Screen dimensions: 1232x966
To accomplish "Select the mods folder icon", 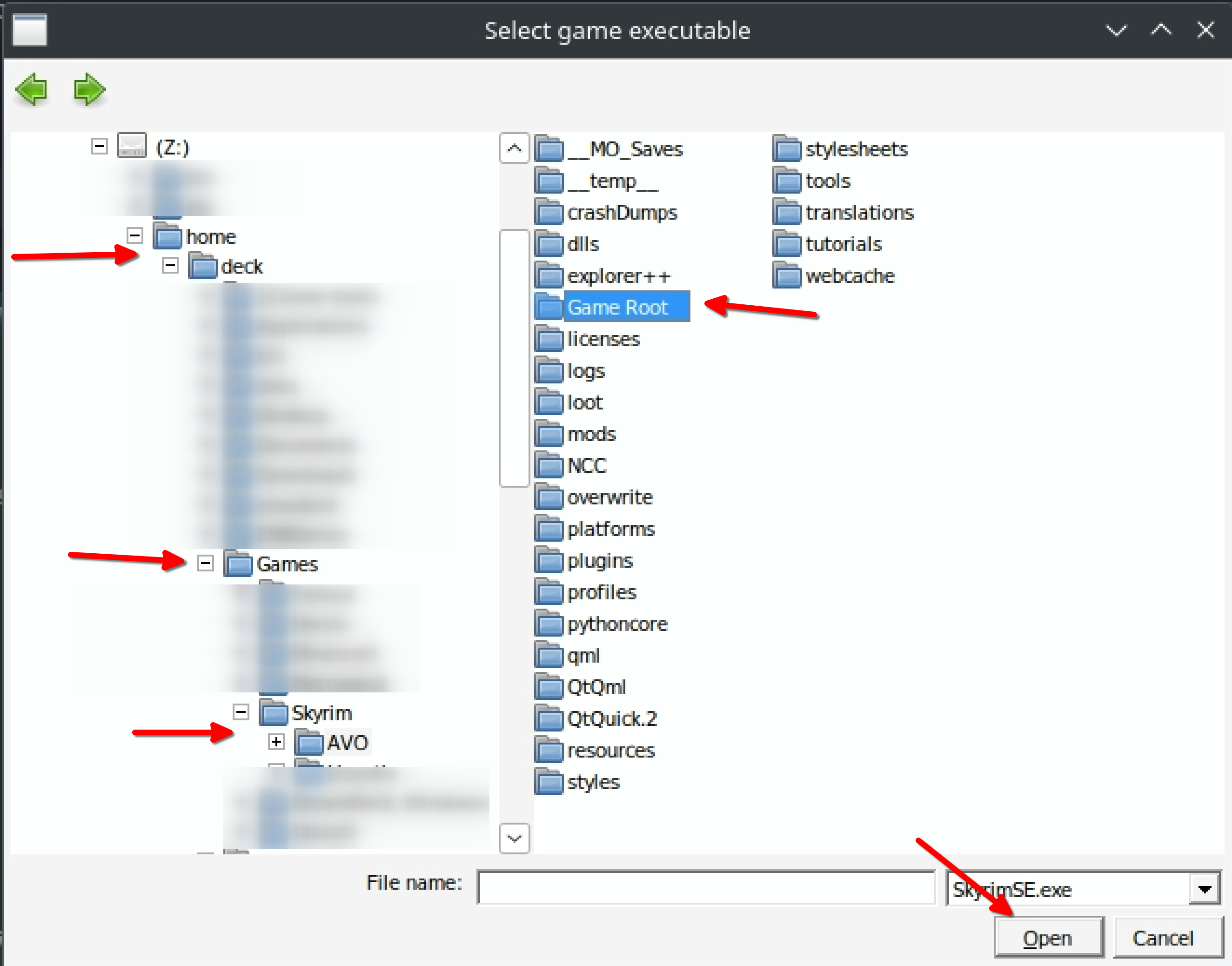I will tap(549, 434).
